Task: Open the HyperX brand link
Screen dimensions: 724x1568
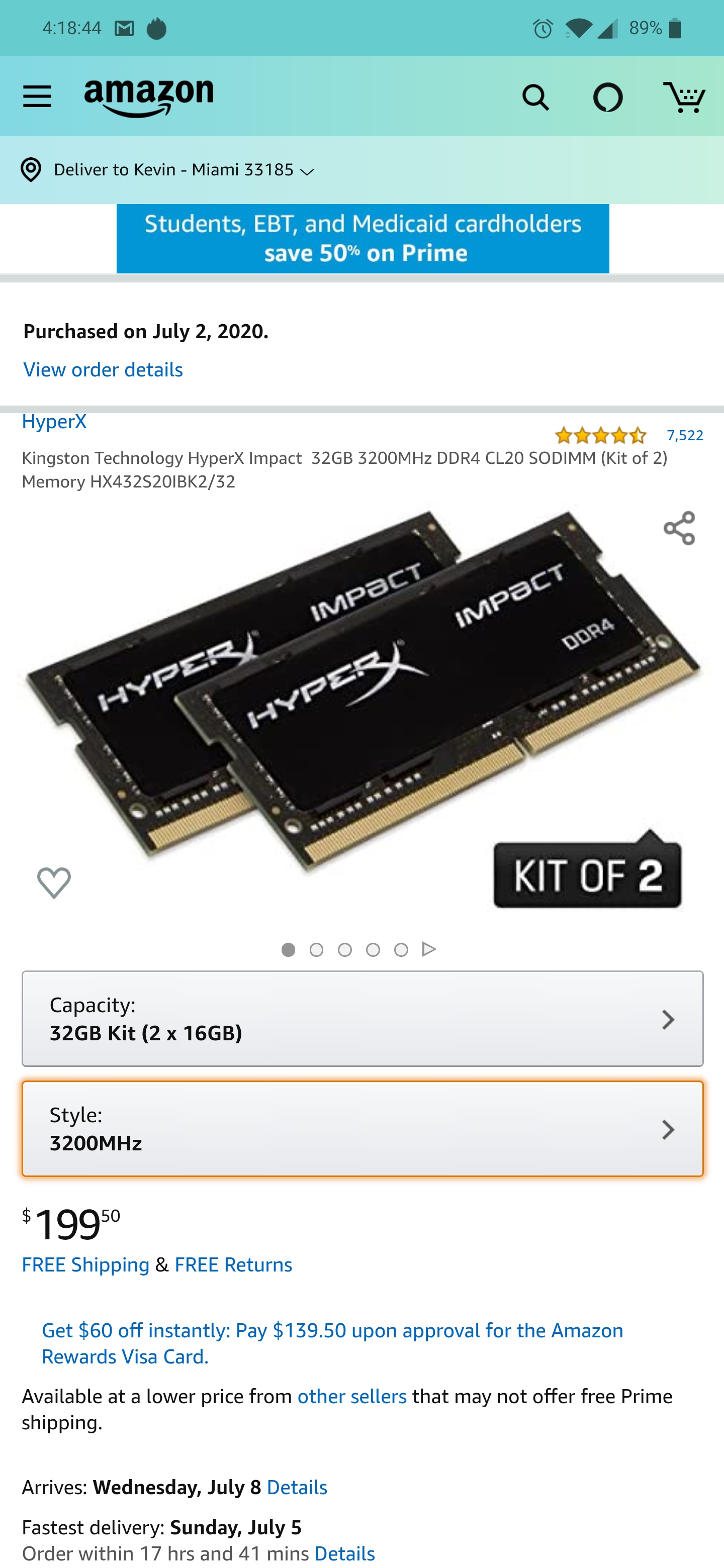Action: [x=54, y=421]
